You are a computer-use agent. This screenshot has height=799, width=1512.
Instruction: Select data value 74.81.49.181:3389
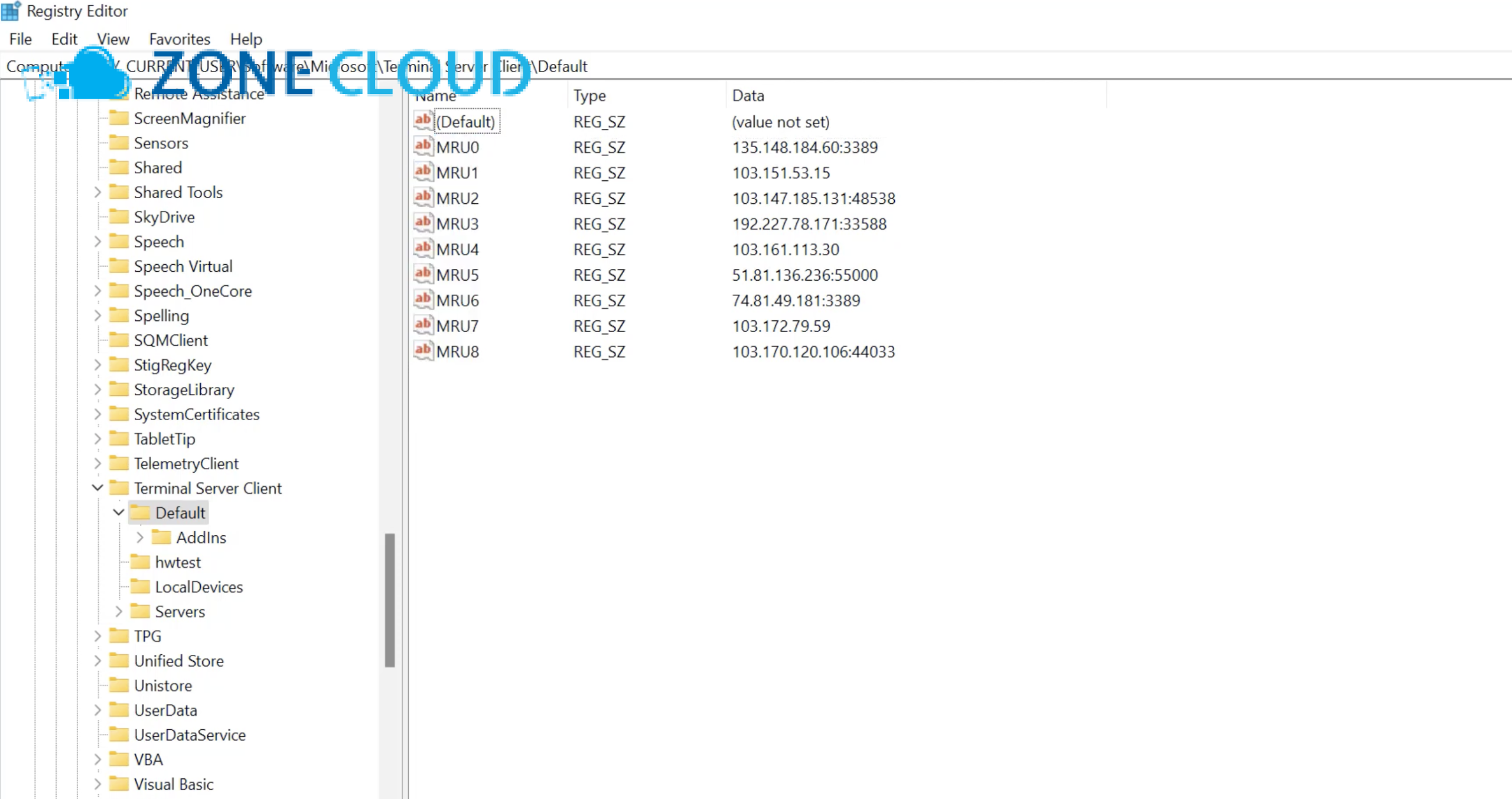(x=796, y=300)
